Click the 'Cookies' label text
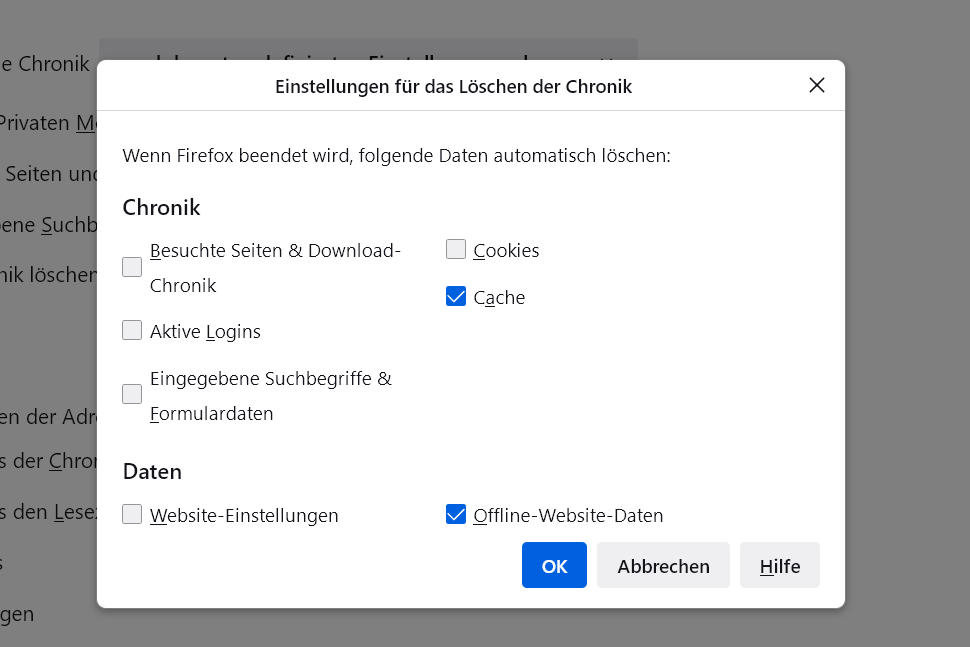 coord(506,251)
